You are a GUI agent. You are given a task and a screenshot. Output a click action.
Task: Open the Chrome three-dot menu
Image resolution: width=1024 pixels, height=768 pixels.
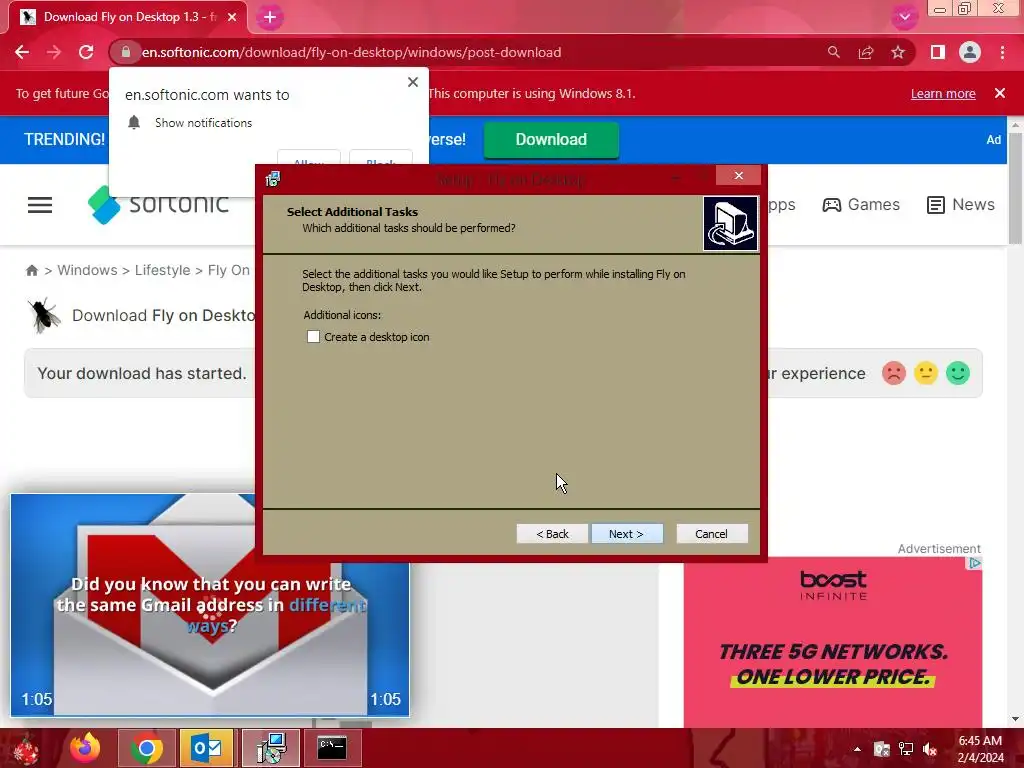tap(1002, 52)
